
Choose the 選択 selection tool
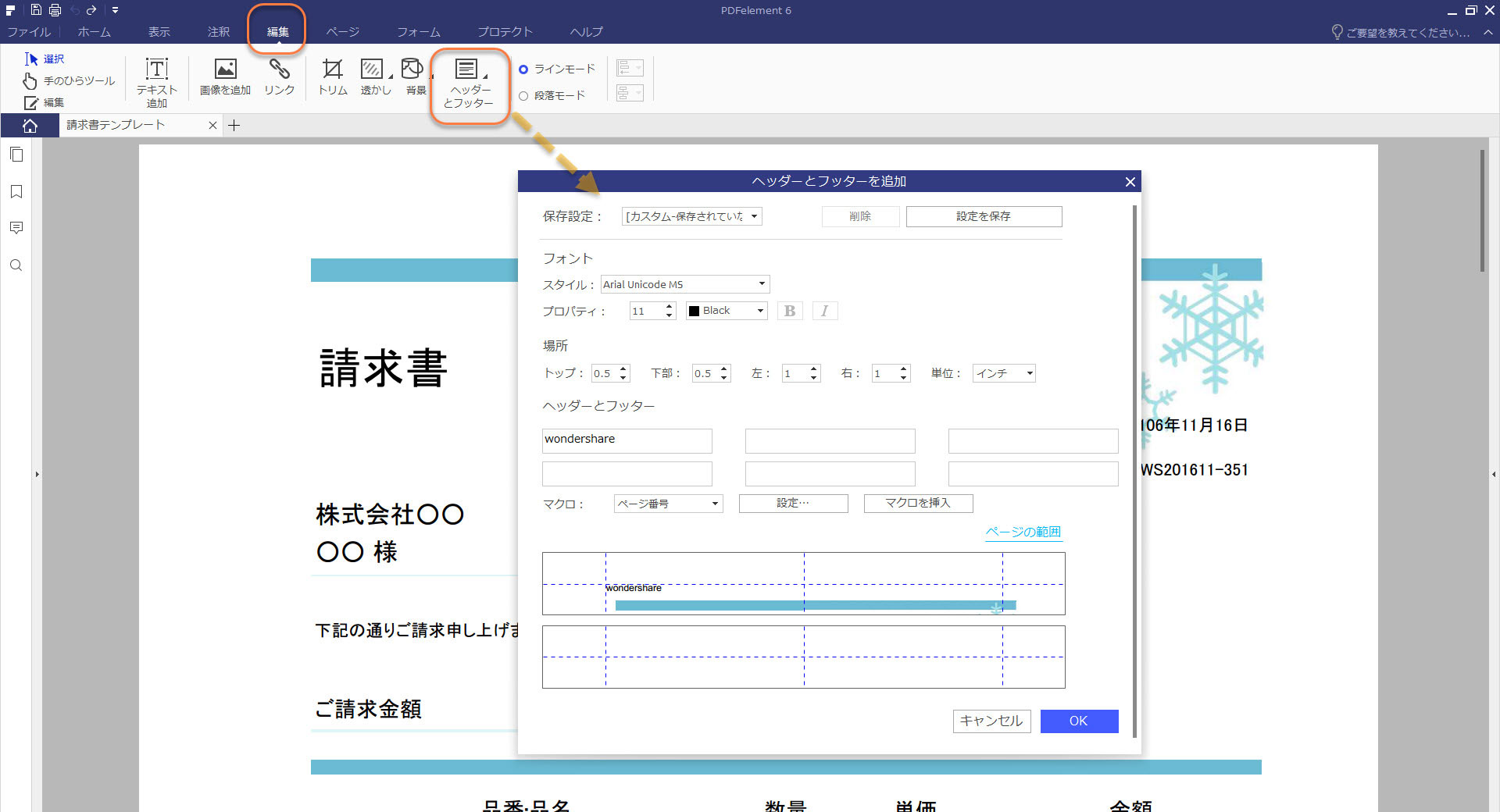44,59
